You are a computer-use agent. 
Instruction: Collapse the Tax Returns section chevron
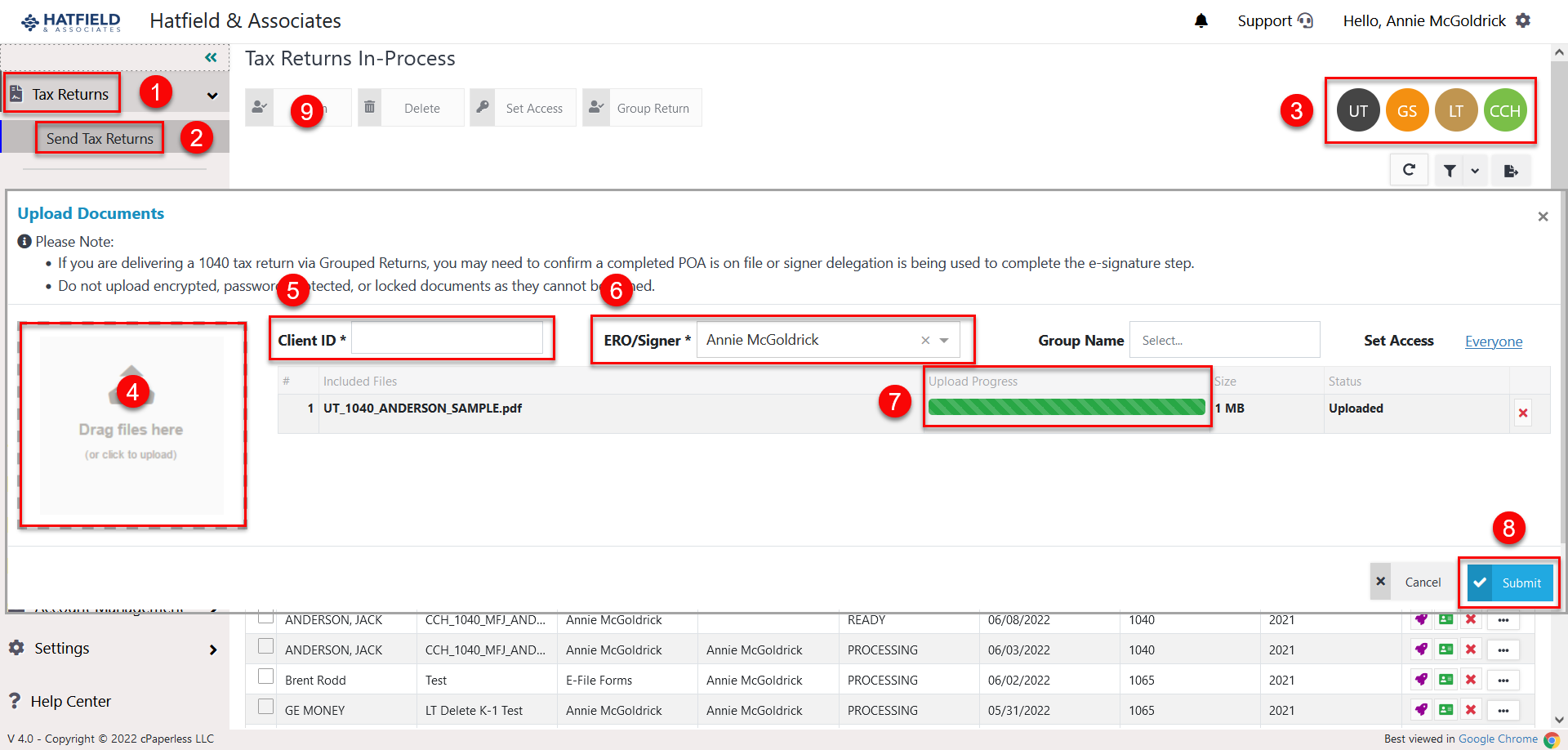(212, 95)
